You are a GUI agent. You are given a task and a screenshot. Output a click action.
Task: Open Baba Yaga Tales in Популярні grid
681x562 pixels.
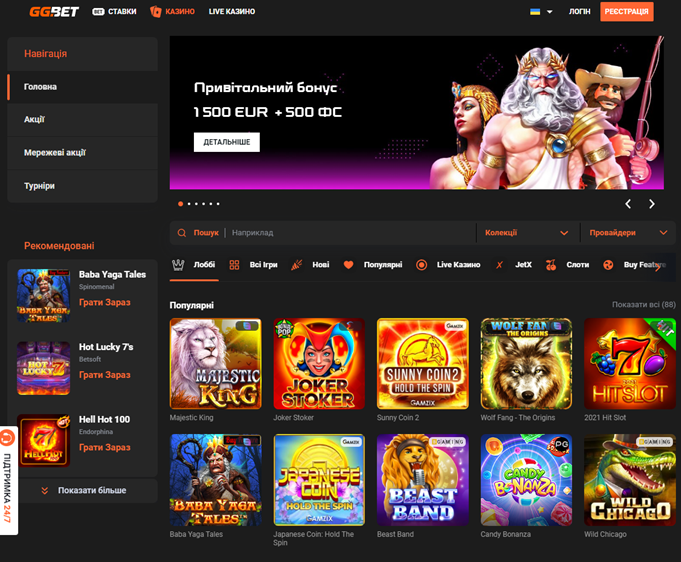coord(215,480)
